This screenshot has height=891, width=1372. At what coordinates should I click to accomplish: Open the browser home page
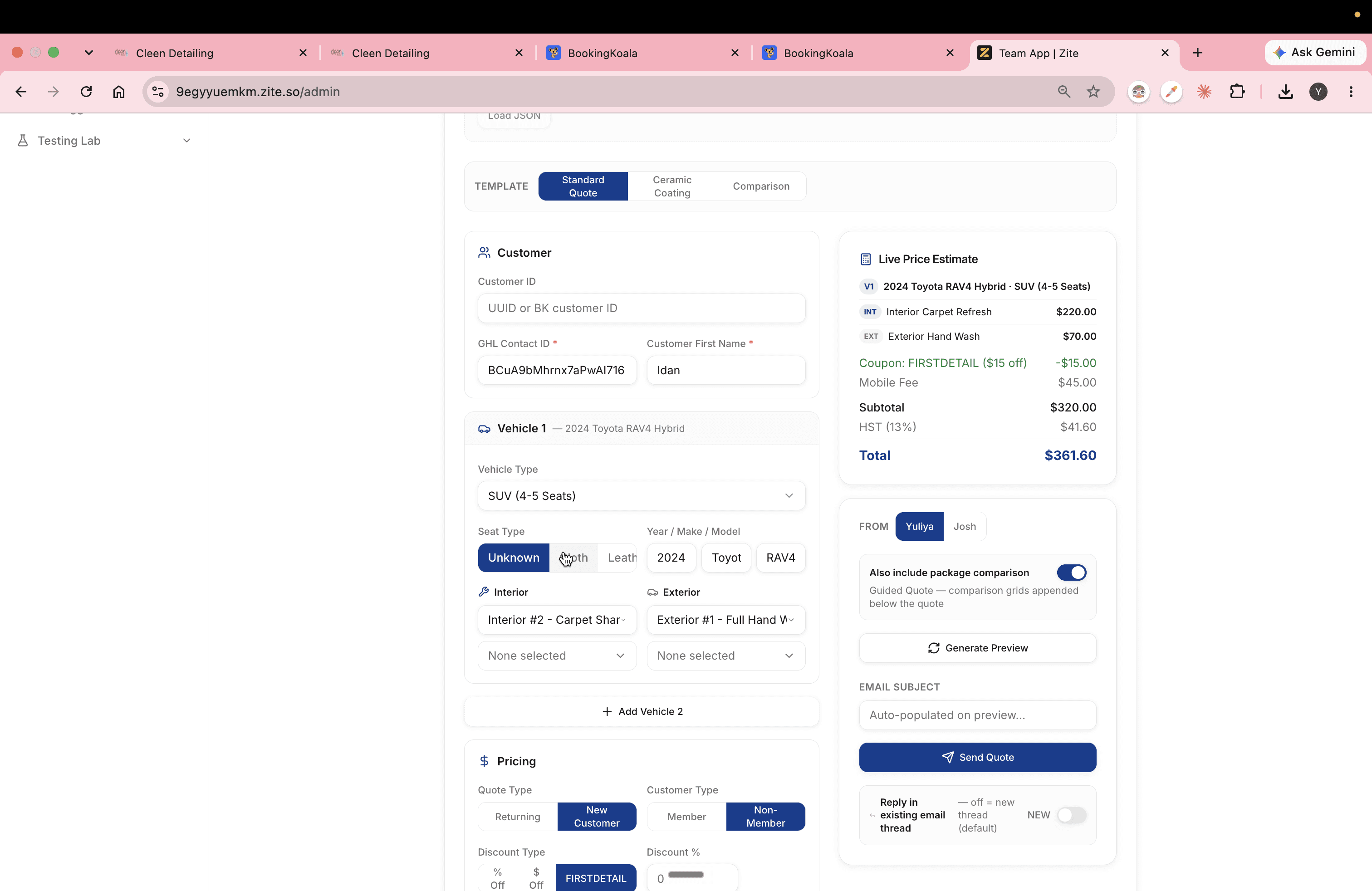tap(119, 92)
